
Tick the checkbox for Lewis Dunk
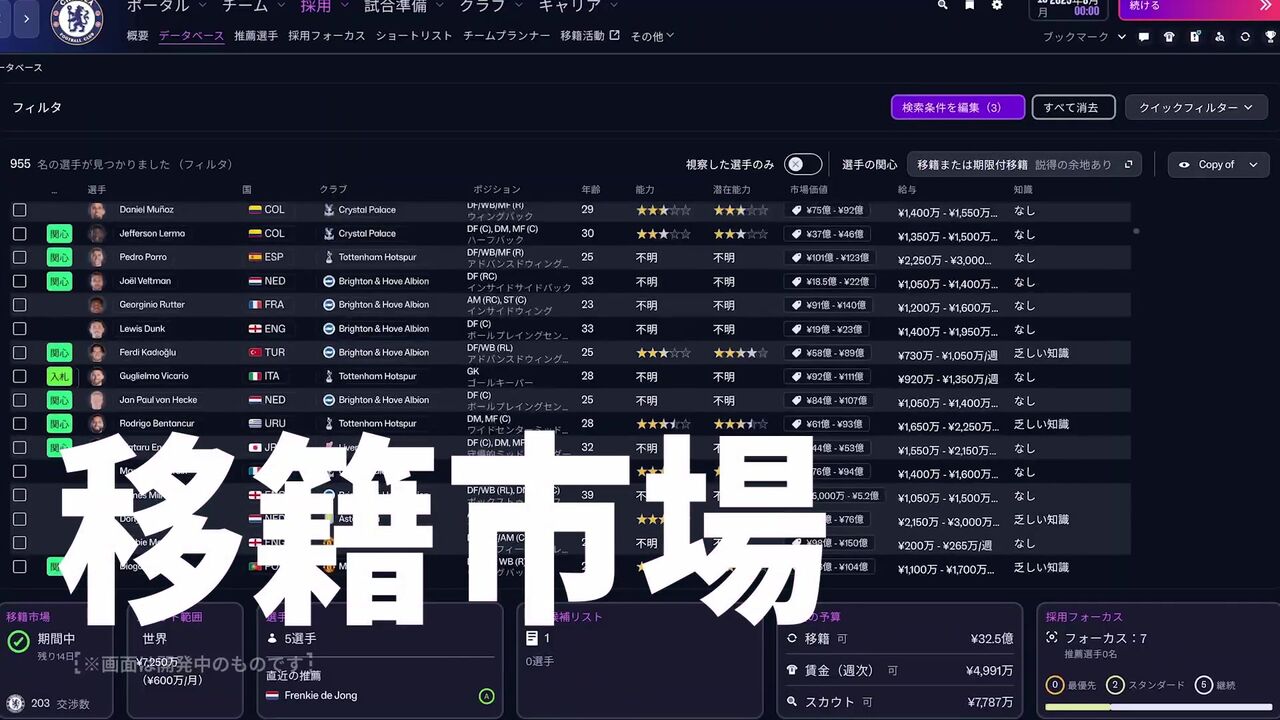[19, 329]
